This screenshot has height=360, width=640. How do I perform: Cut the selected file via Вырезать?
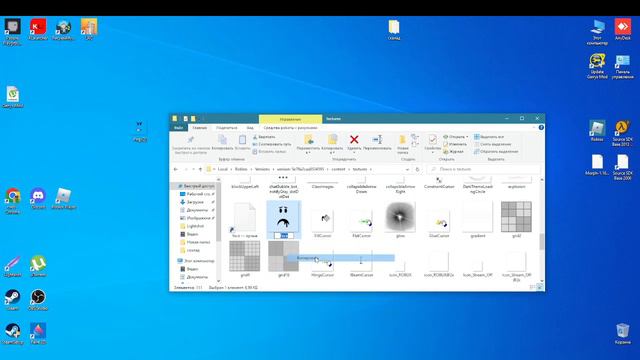(264, 137)
